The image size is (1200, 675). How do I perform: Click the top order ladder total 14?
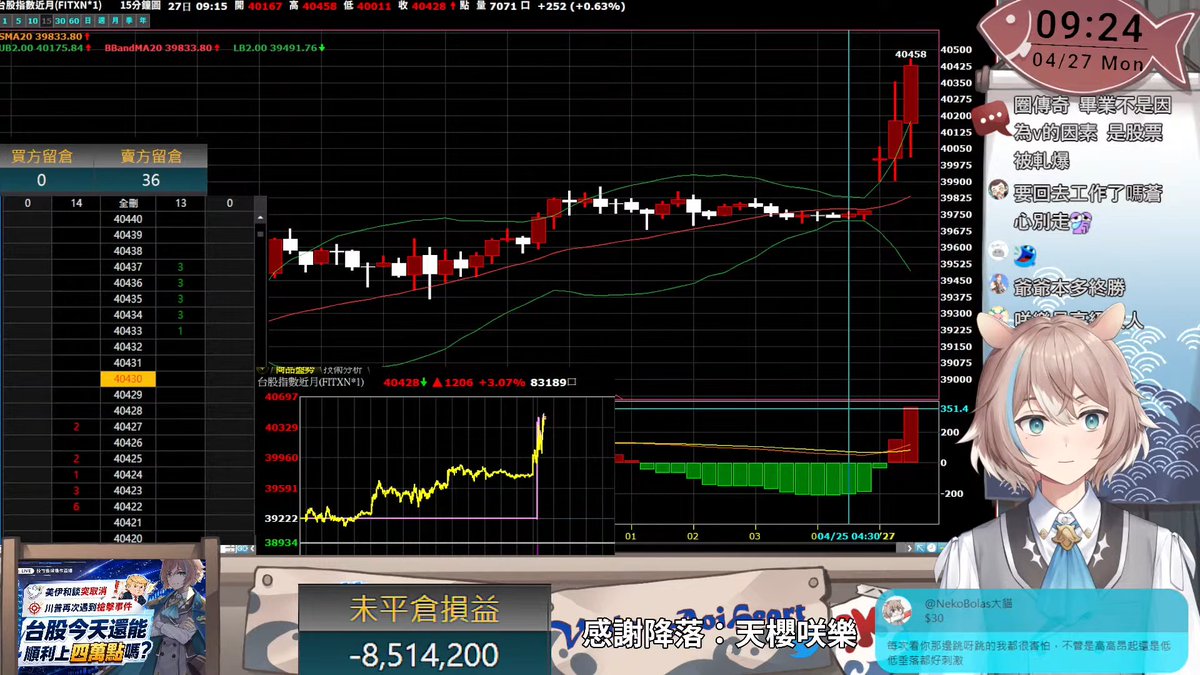(76, 203)
